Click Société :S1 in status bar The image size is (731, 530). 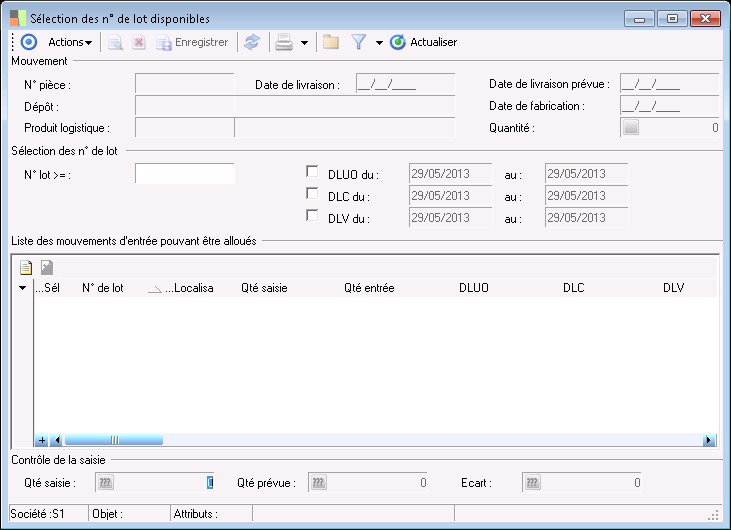click(37, 514)
